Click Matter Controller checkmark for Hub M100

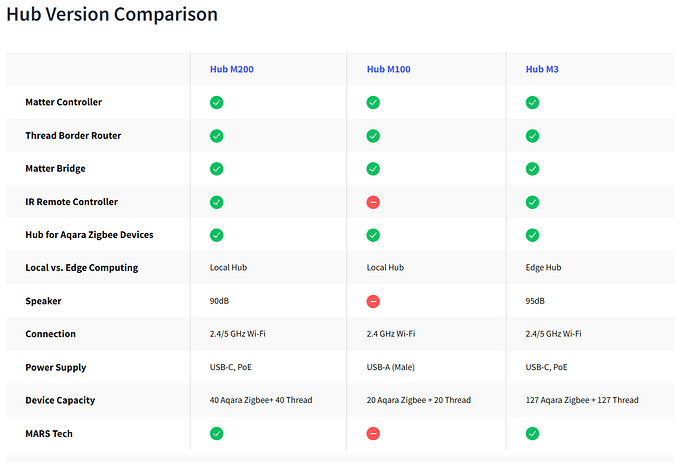[x=373, y=102]
